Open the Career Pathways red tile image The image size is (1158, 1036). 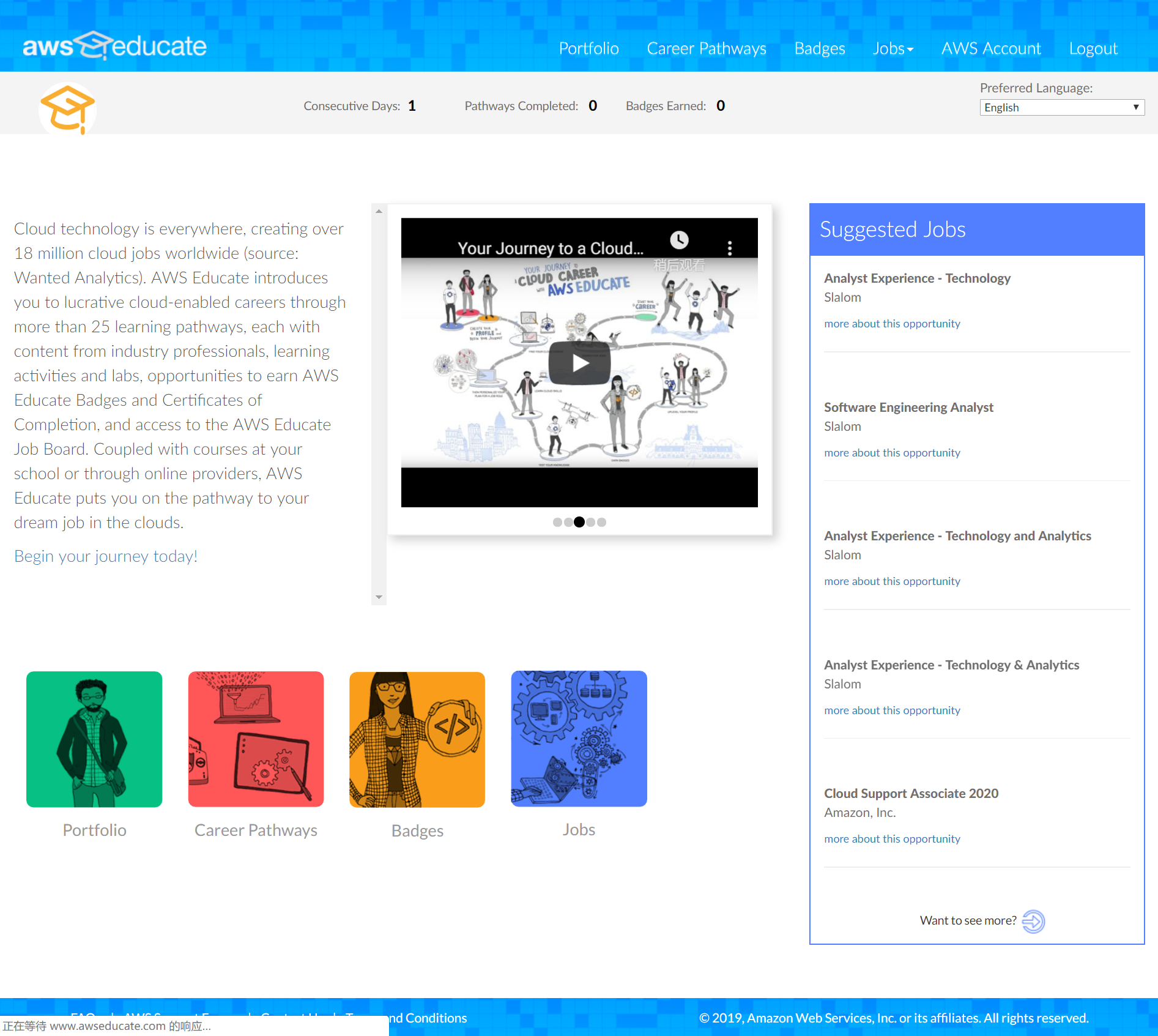coord(256,739)
